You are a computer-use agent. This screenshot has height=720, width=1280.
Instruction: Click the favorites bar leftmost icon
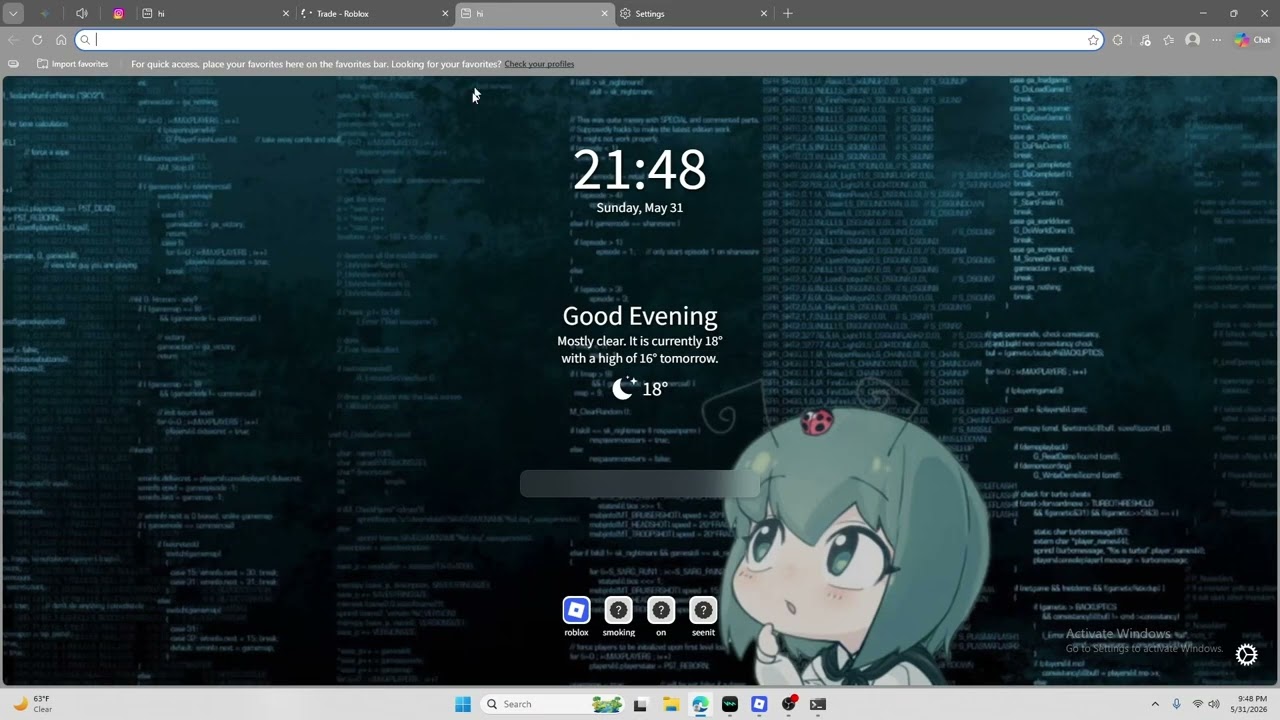click(x=13, y=64)
